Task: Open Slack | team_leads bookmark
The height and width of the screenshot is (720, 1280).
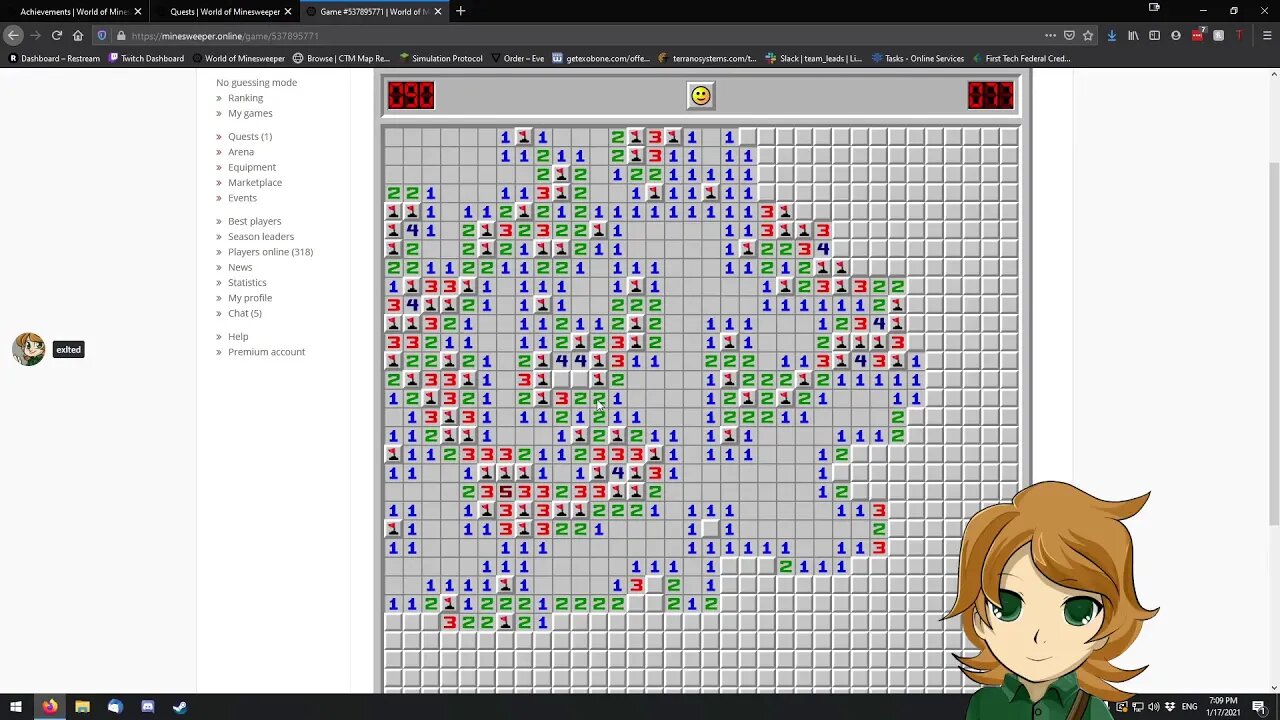Action: coord(813,58)
